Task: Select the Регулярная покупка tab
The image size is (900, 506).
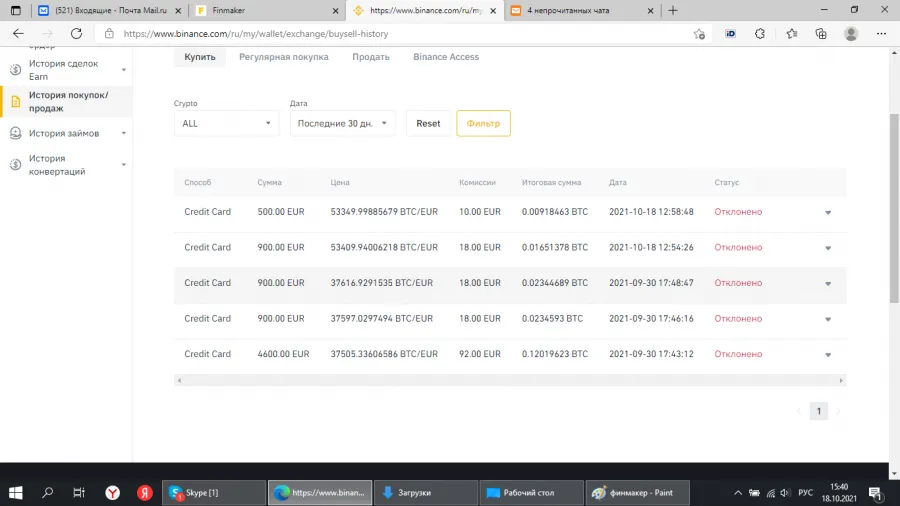Action: click(284, 57)
